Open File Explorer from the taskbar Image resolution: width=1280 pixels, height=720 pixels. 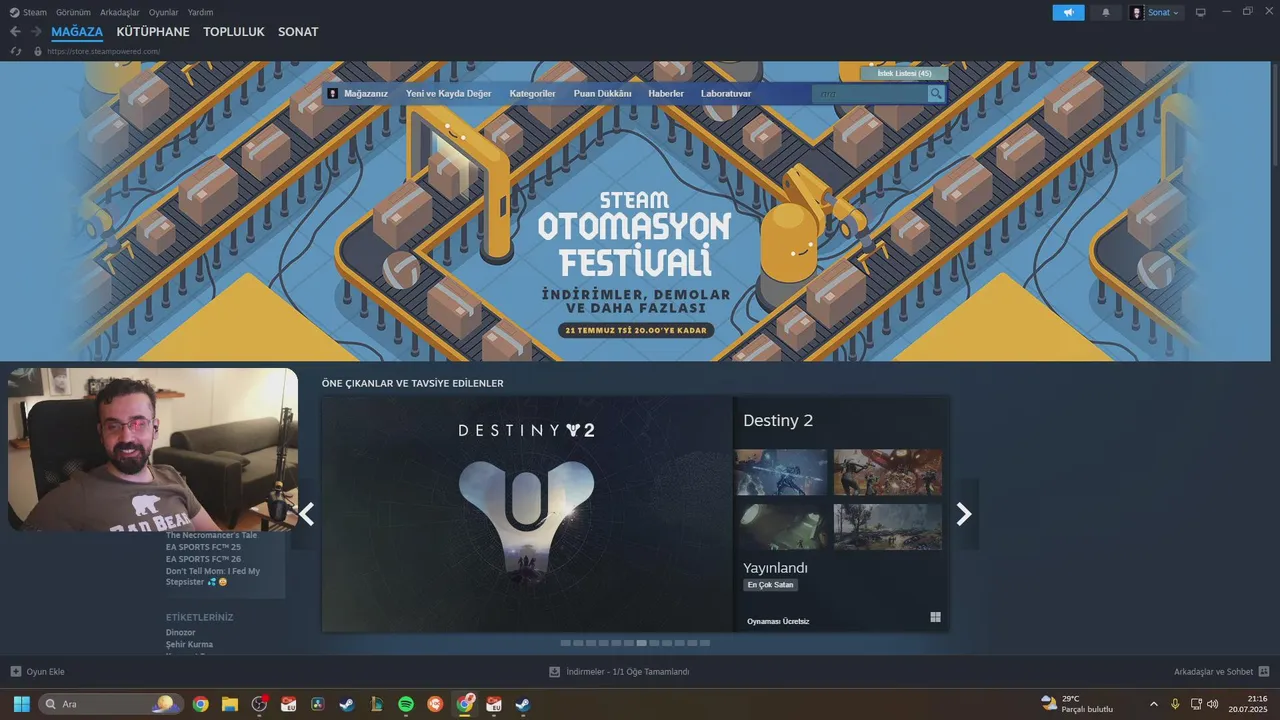(x=230, y=704)
